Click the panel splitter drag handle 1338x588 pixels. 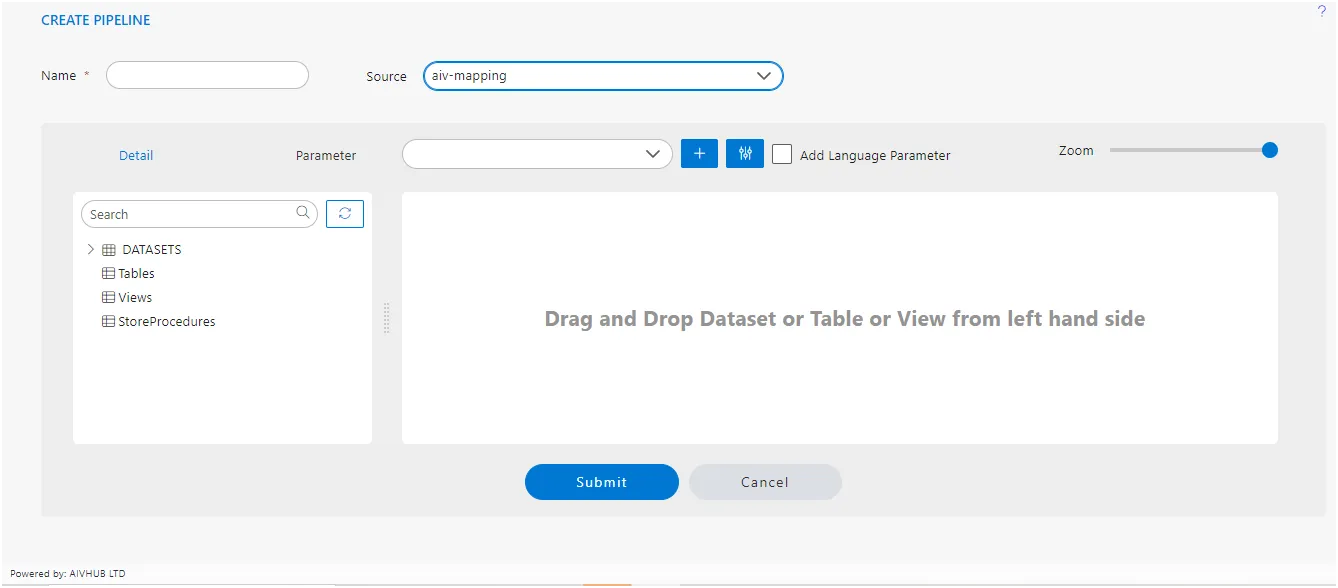(x=387, y=318)
